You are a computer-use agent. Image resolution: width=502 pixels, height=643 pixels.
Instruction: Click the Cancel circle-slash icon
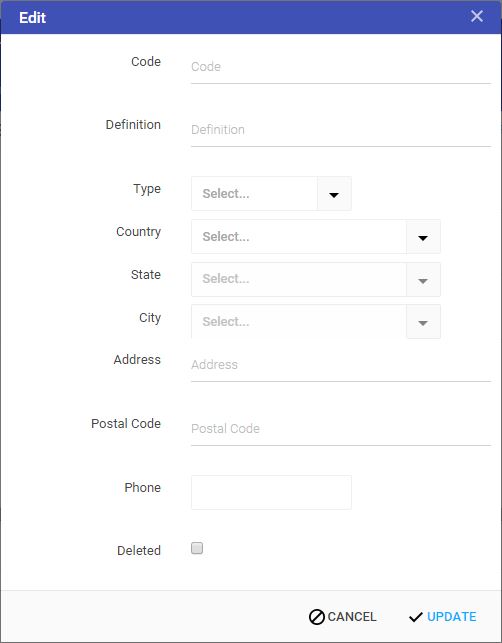[x=317, y=617]
